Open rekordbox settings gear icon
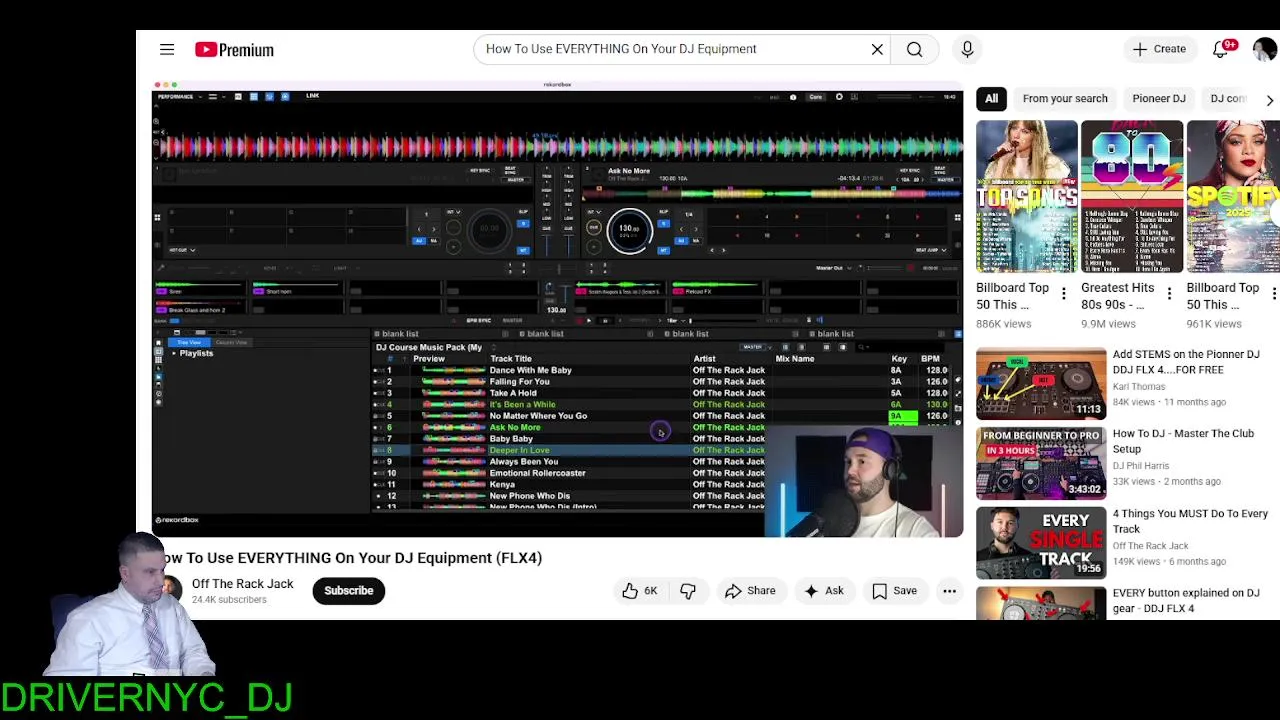This screenshot has width=1280, height=720. 839,97
